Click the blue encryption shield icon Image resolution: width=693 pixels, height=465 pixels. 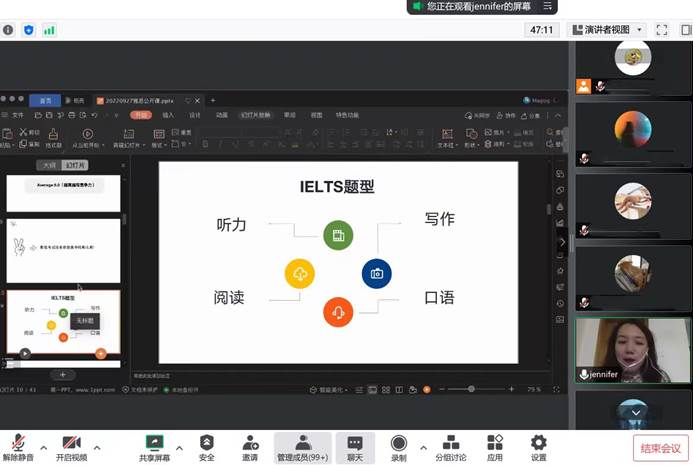click(29, 30)
